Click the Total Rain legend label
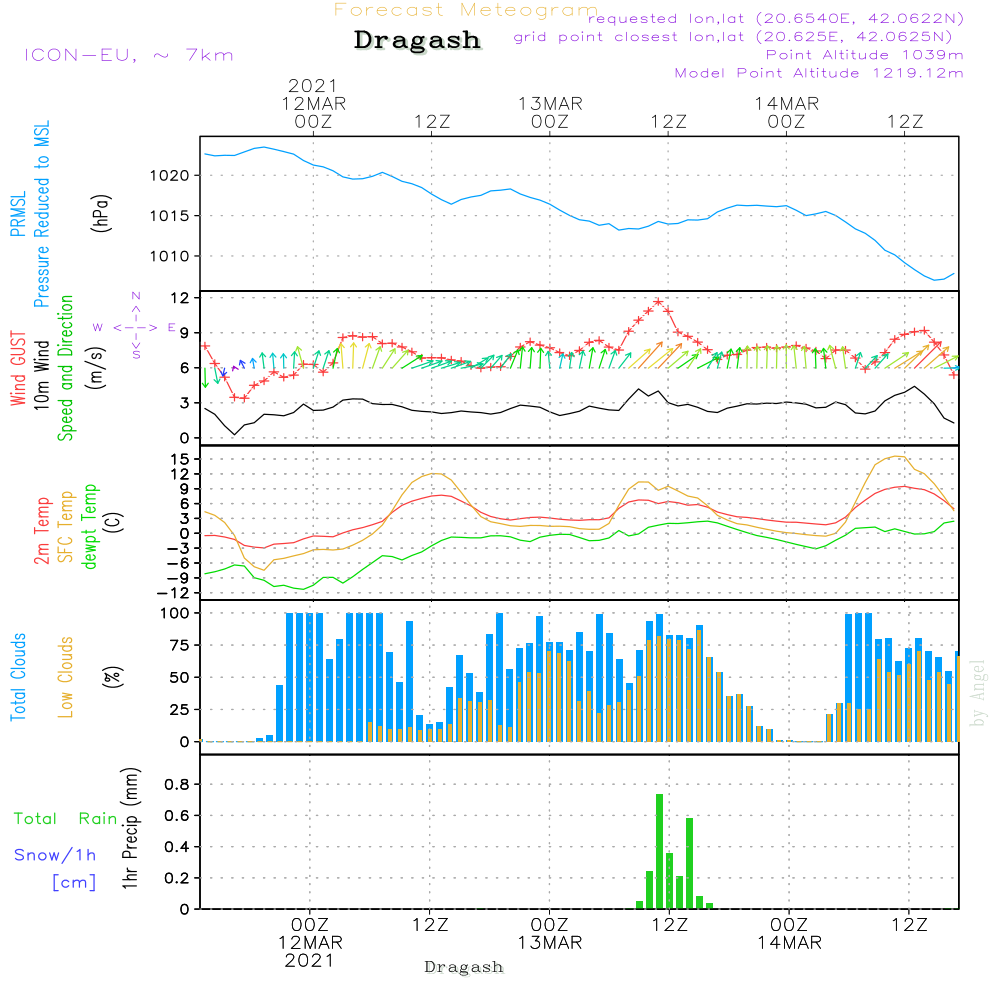The image size is (1000, 1000). 65,819
